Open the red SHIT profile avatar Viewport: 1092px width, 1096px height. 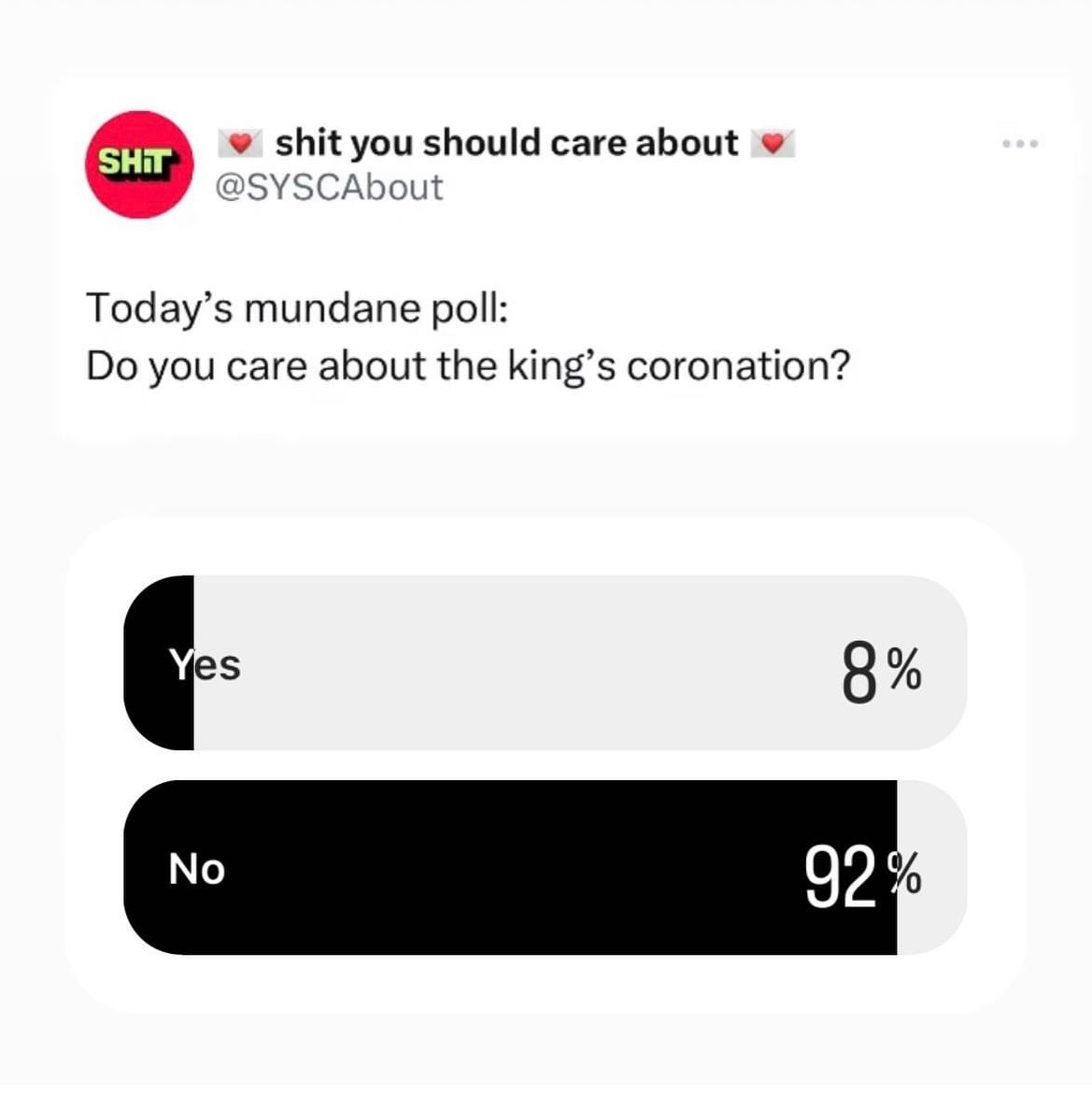click(140, 165)
